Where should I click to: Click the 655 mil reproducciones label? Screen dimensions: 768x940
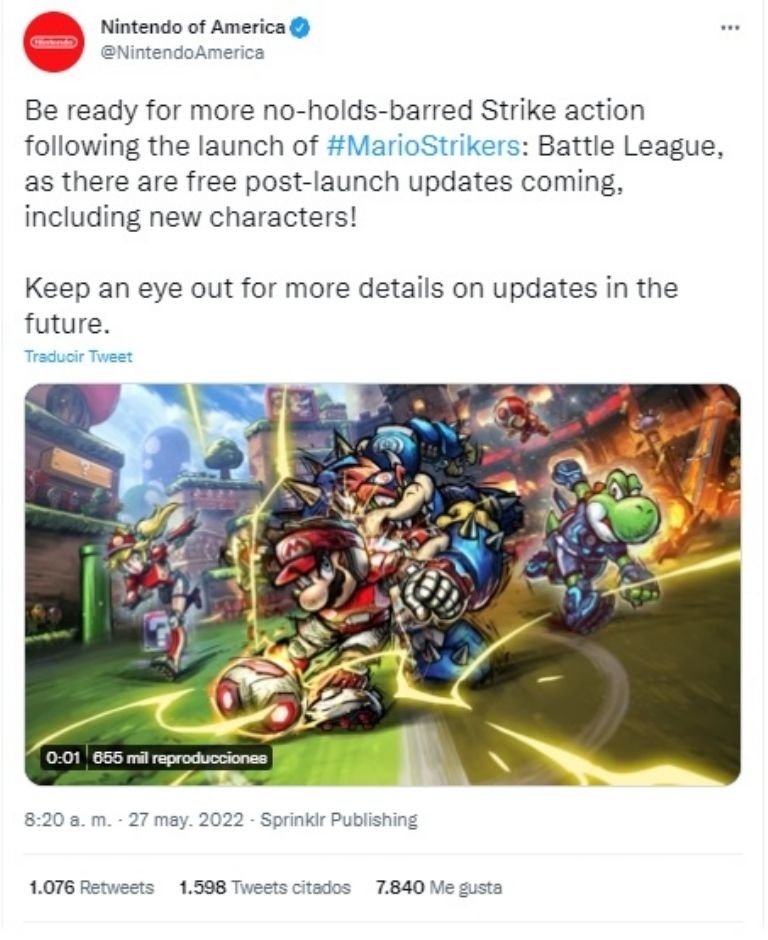(x=180, y=758)
